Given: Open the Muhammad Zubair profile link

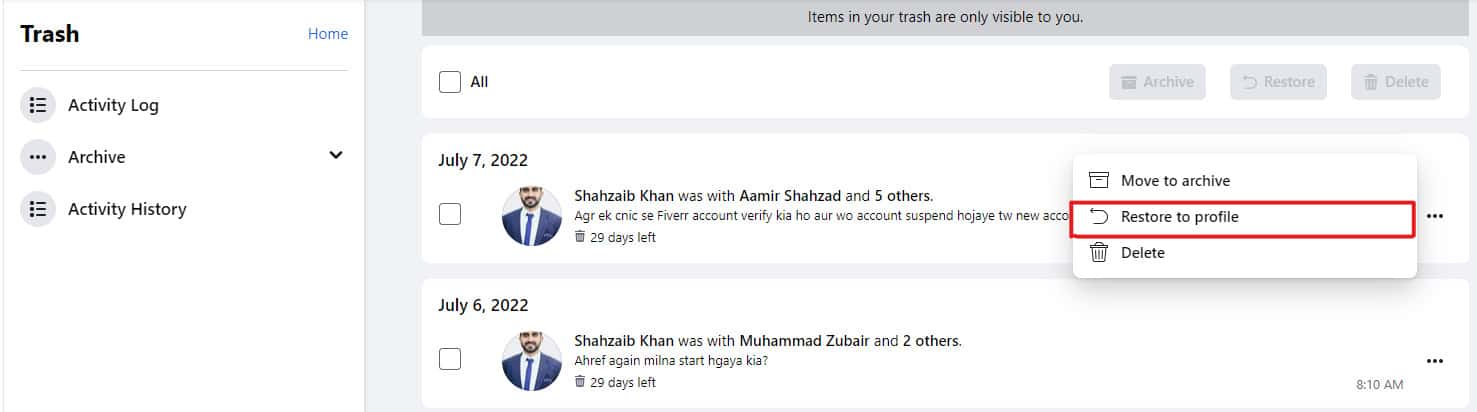Looking at the screenshot, I should 804,341.
